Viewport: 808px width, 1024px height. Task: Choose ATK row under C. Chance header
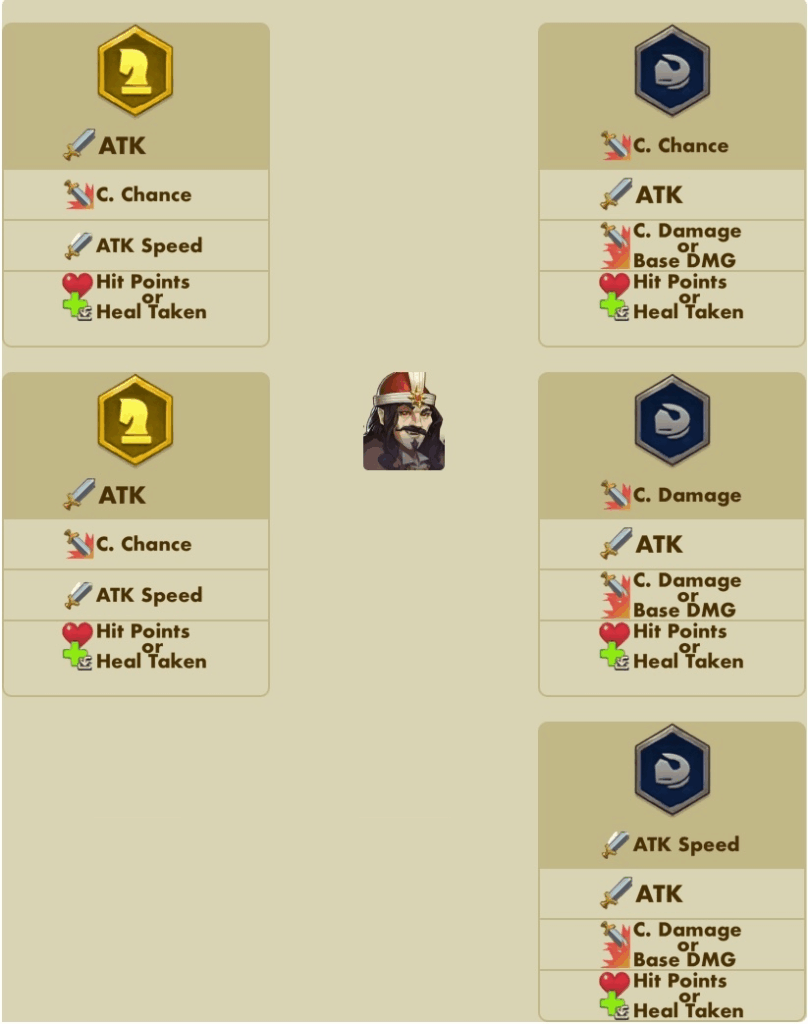pos(672,195)
